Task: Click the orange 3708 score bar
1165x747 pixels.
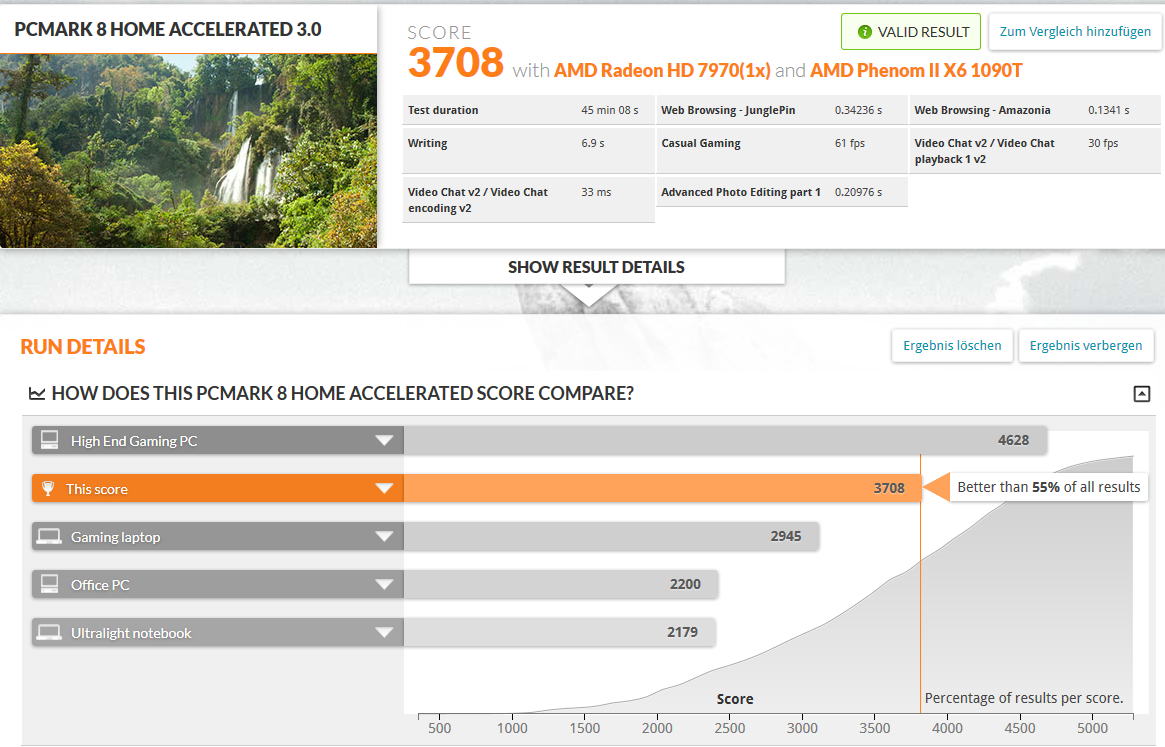Action: (x=663, y=488)
